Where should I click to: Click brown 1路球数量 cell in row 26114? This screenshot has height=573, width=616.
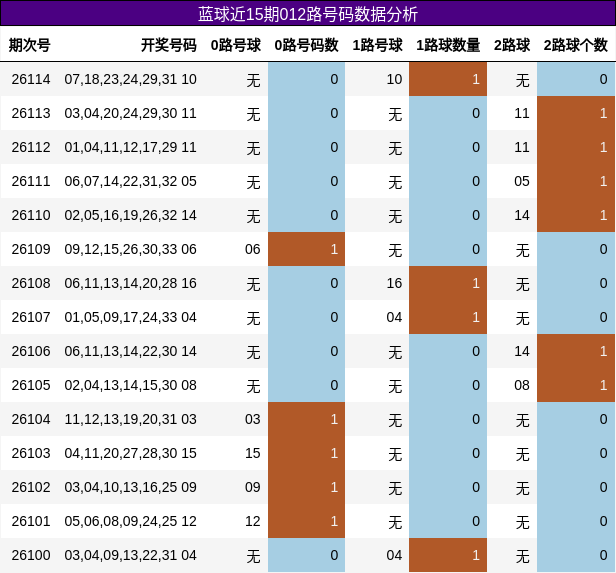point(448,79)
